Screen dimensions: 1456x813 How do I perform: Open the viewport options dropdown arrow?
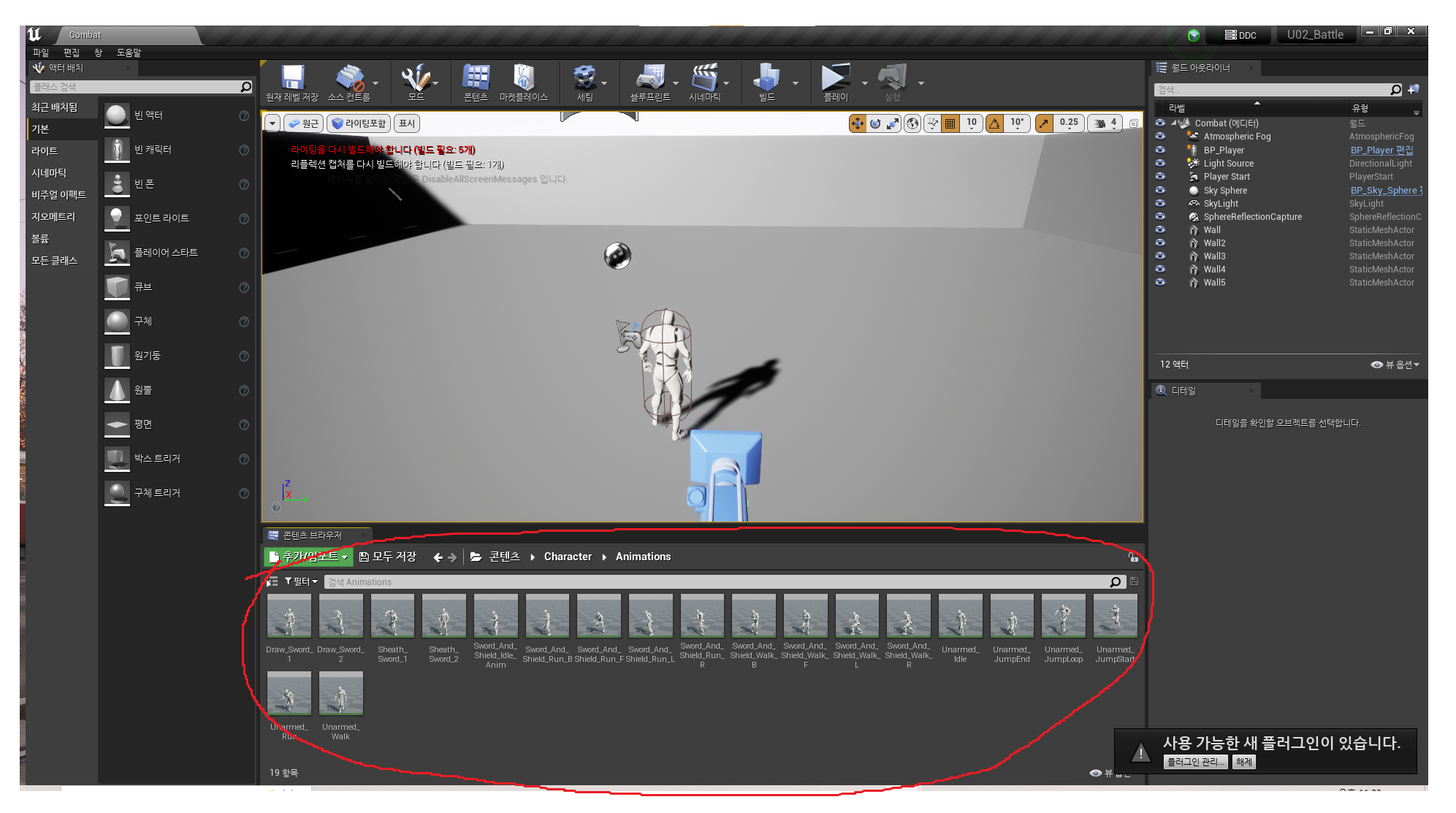[272, 123]
